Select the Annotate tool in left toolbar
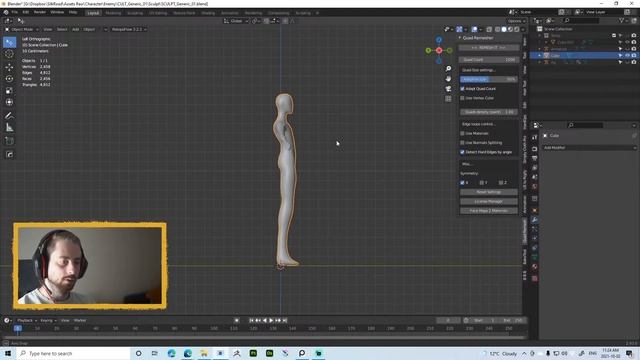This screenshot has height=360, width=640. pos(9,116)
